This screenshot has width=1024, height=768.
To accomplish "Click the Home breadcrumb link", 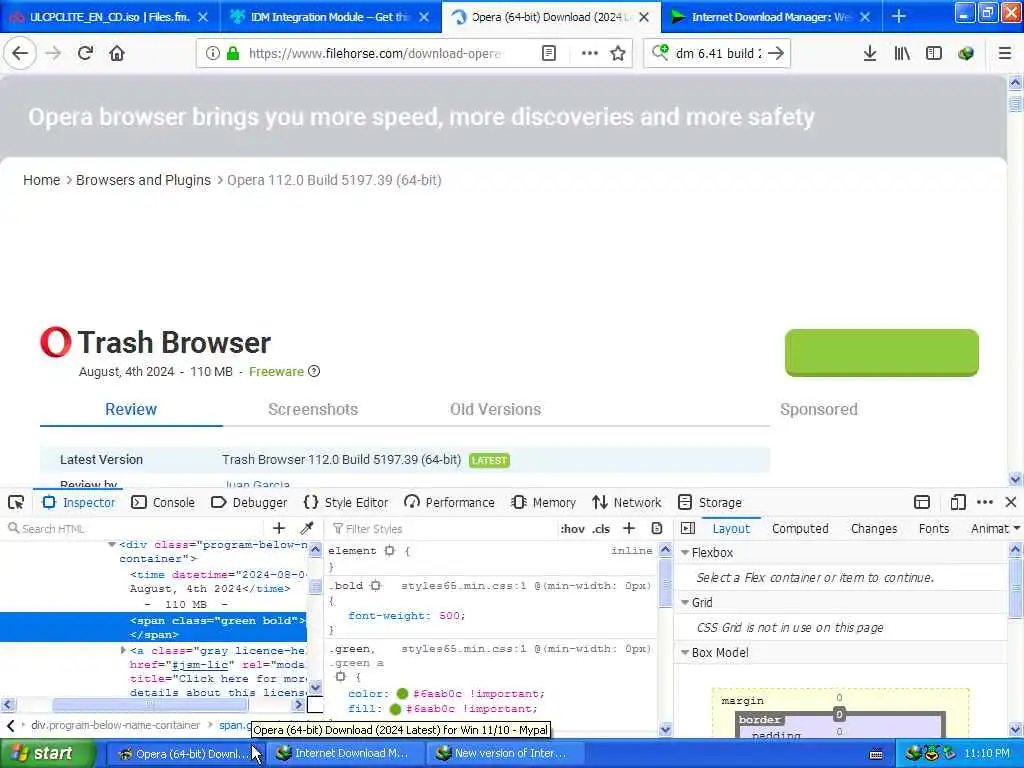I will (41, 180).
